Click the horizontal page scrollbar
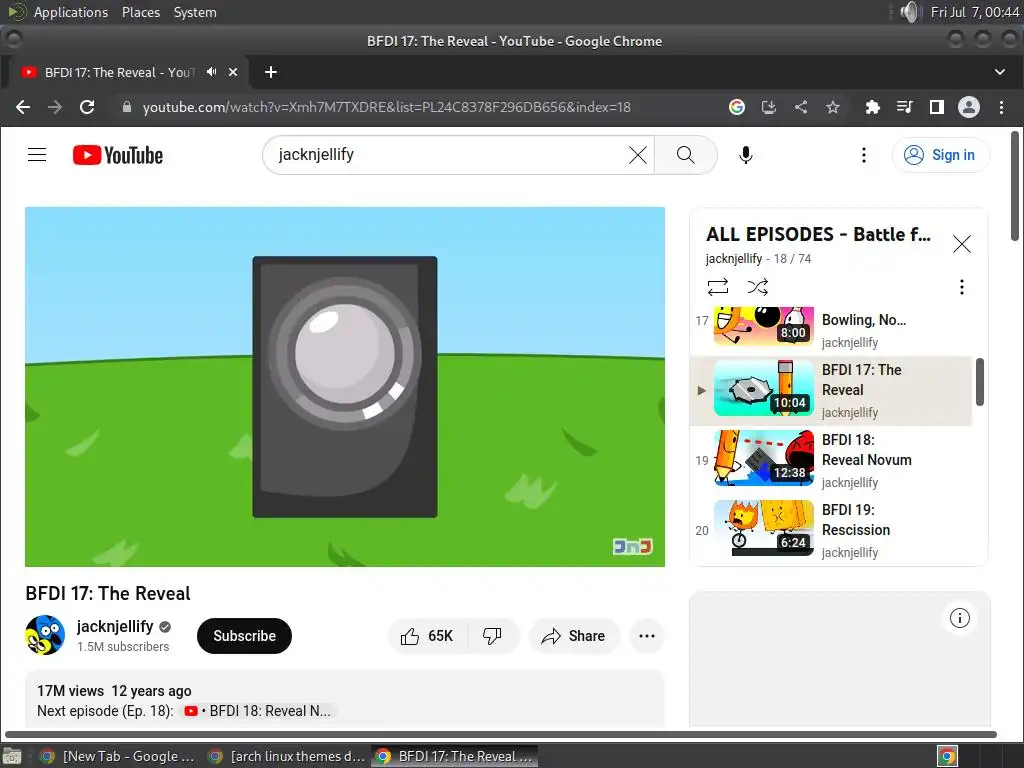 tap(500, 735)
